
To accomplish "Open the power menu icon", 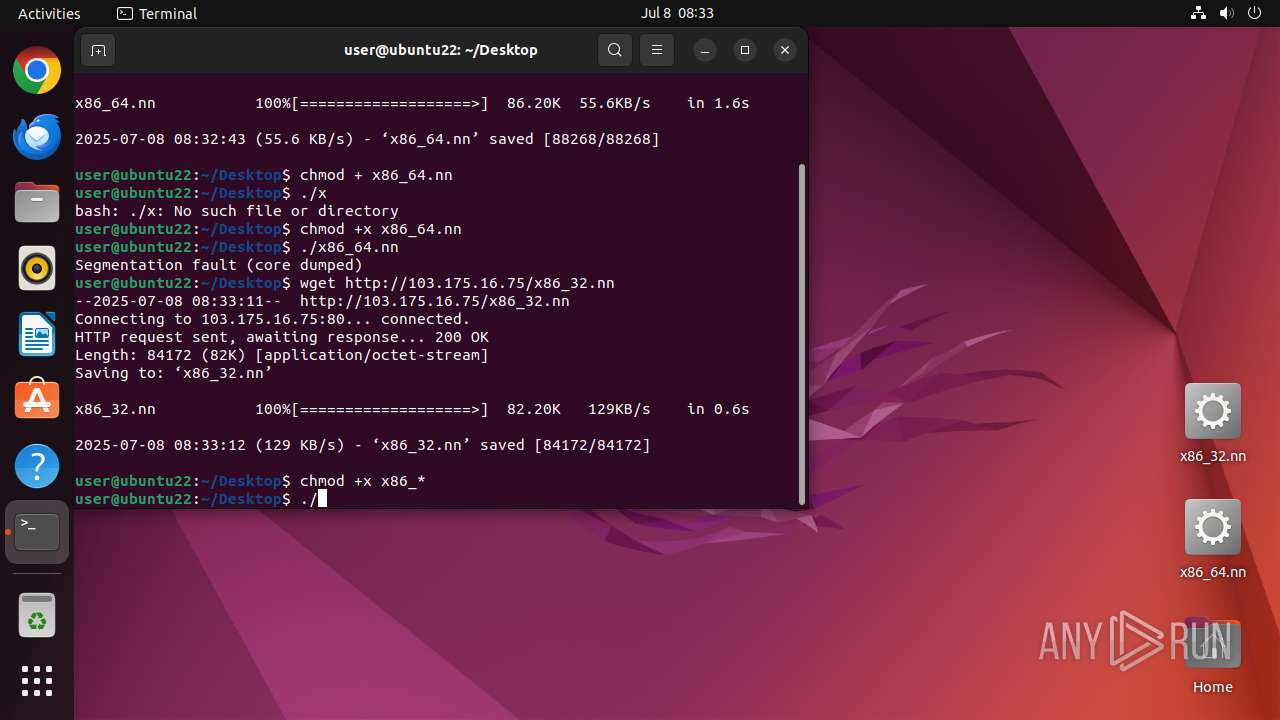I will click(1255, 13).
